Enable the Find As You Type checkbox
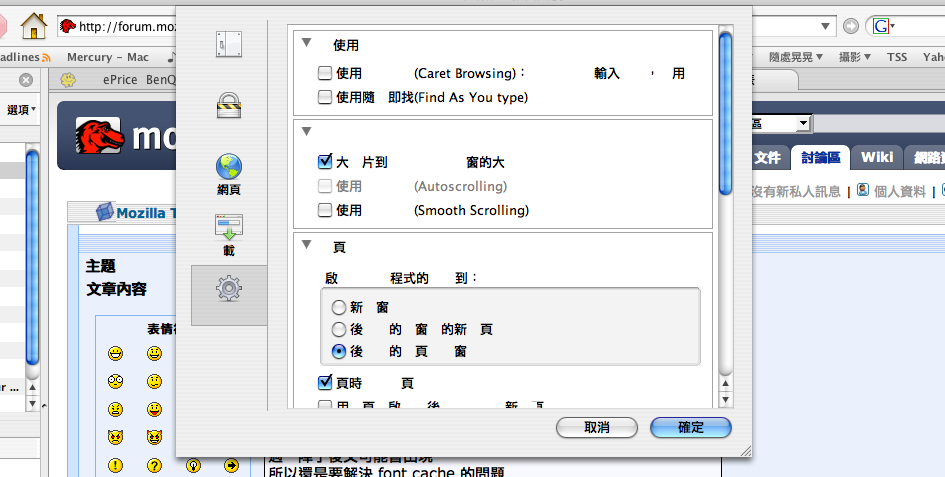 coord(324,97)
